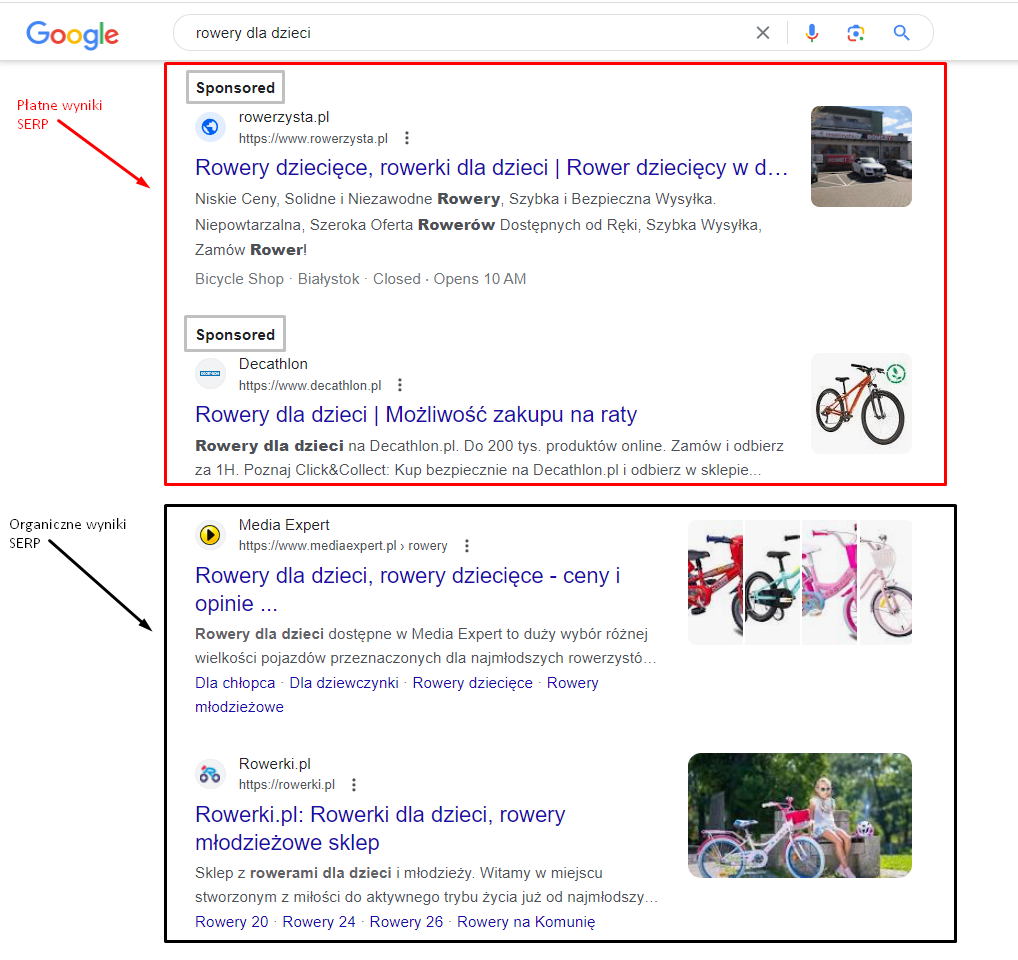This screenshot has width=1018, height=960.
Task: Open Google Lens image search icon
Action: tap(856, 32)
